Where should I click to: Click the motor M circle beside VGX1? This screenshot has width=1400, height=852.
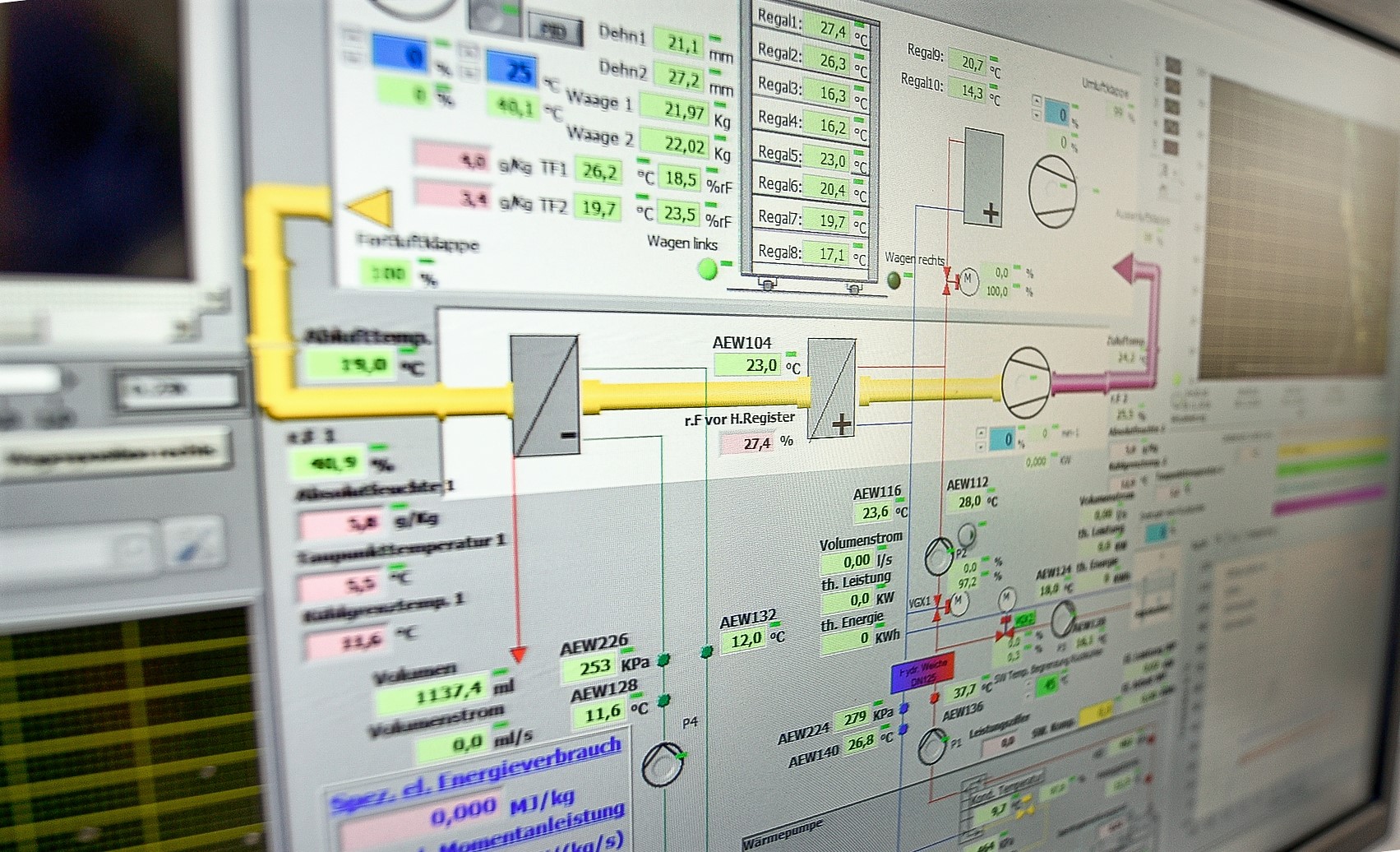pos(959,602)
